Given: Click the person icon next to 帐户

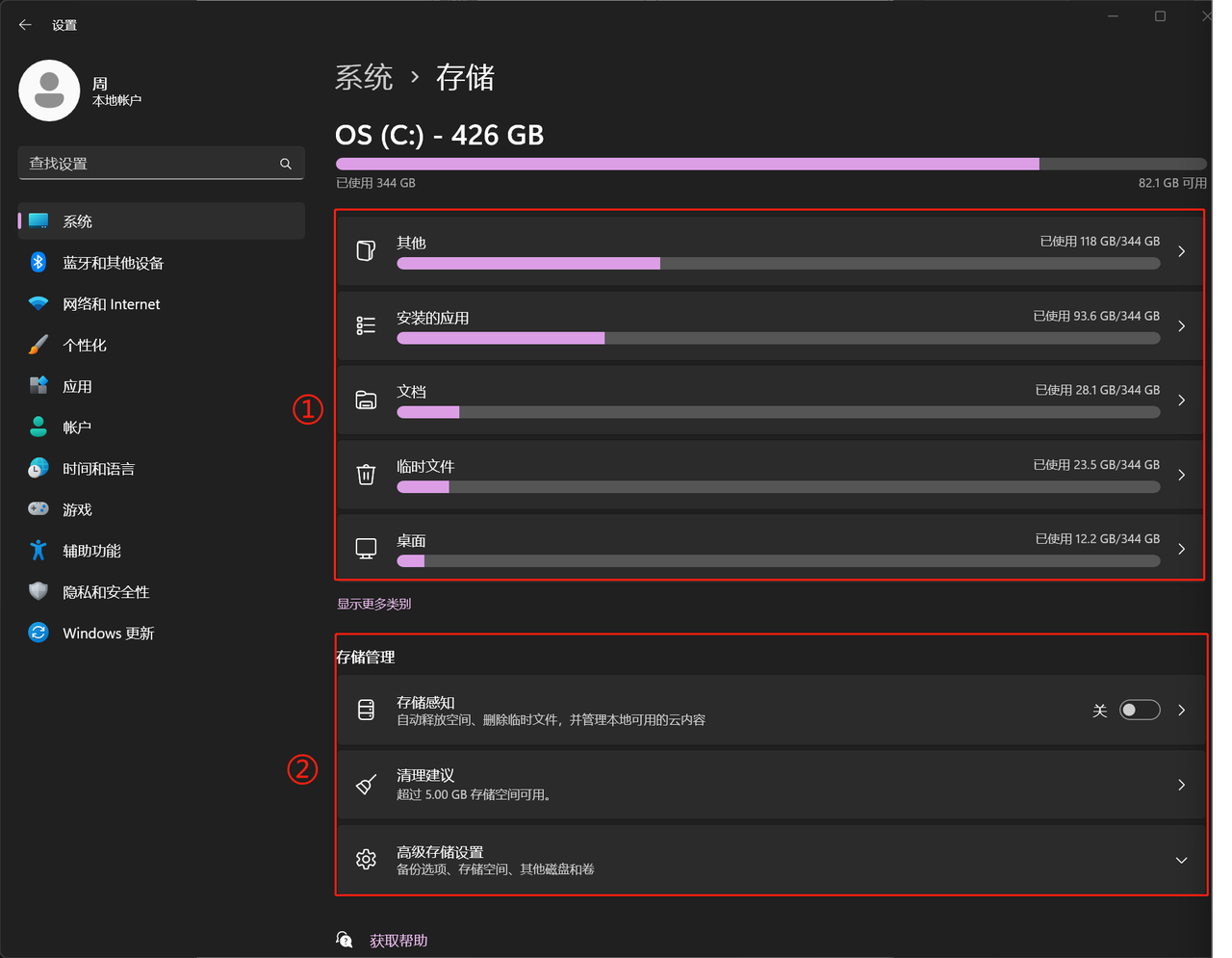Looking at the screenshot, I should coord(38,427).
